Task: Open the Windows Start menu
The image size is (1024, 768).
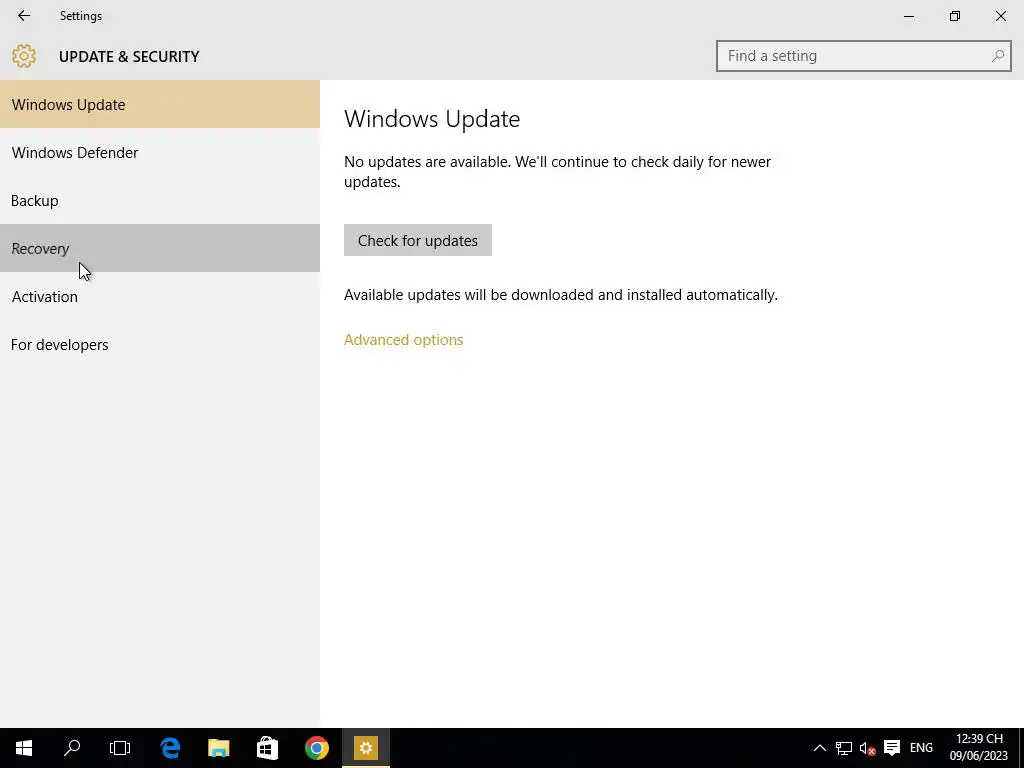Action: click(x=24, y=748)
